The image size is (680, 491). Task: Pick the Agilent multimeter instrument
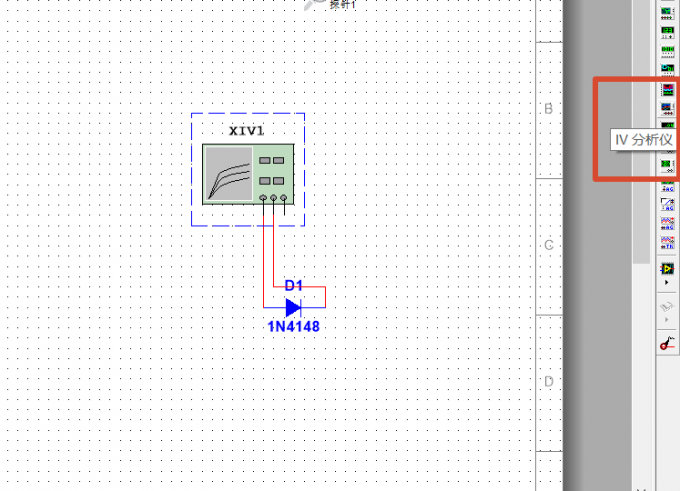667,204
